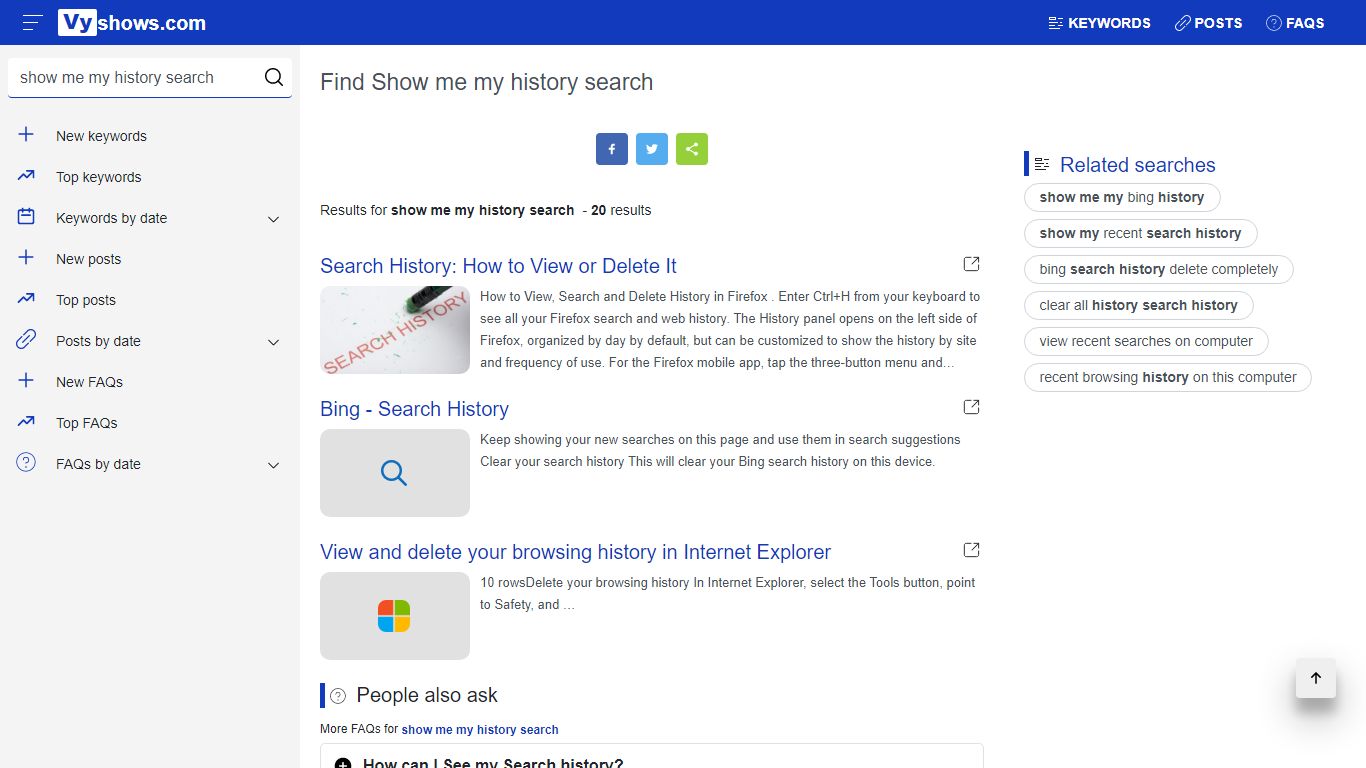Expand the FAQs by date chevron
Image resolution: width=1366 pixels, height=768 pixels.
273,465
